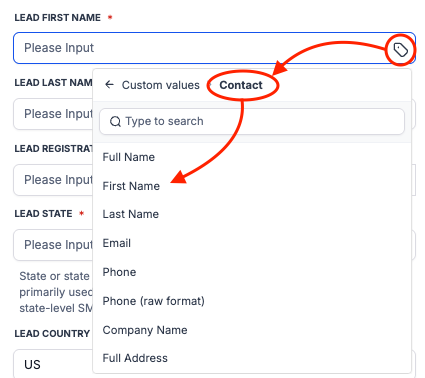This screenshot has width=425, height=378.
Task: Open the Lead Country field showing US
Action: tap(53, 364)
